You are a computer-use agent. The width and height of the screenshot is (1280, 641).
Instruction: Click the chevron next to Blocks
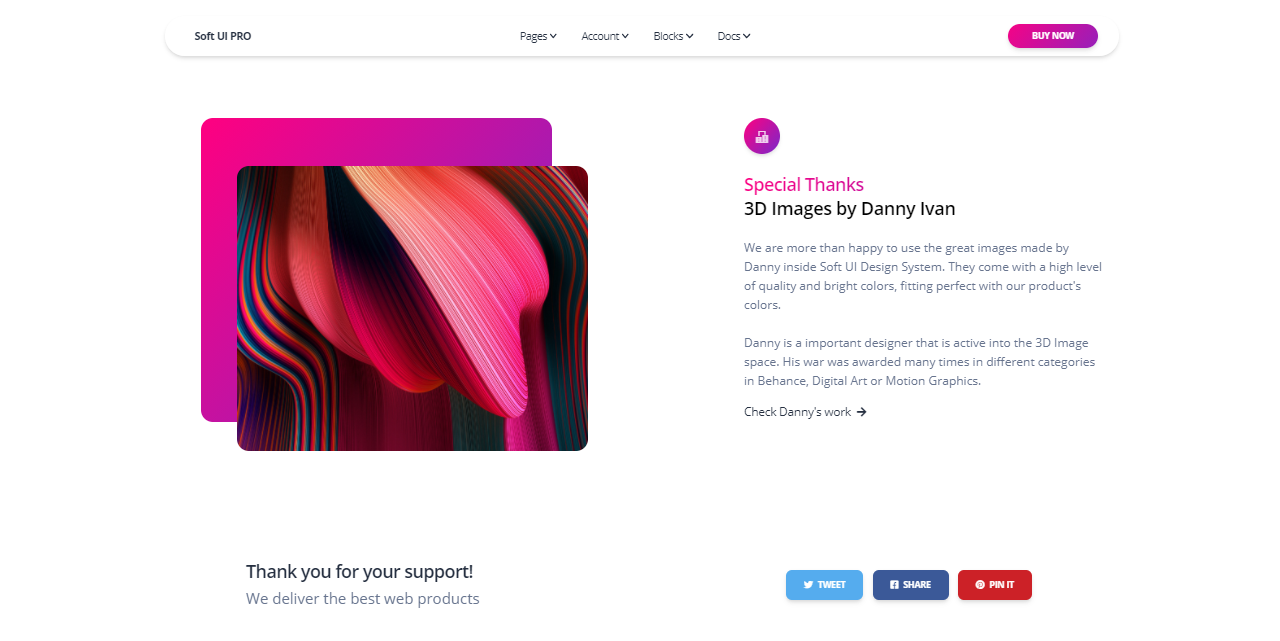689,36
